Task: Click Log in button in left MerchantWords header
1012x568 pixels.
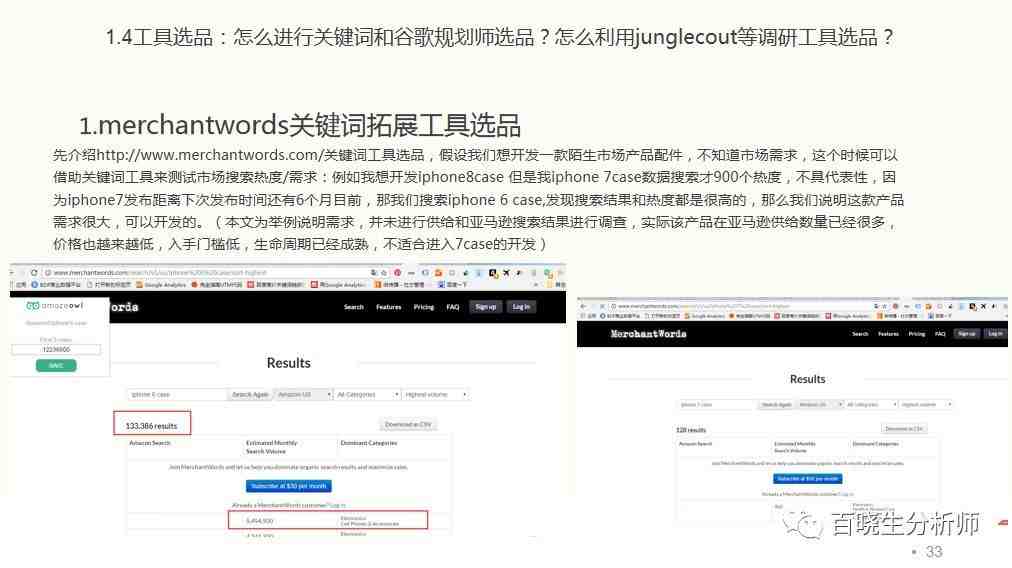Action: click(521, 307)
